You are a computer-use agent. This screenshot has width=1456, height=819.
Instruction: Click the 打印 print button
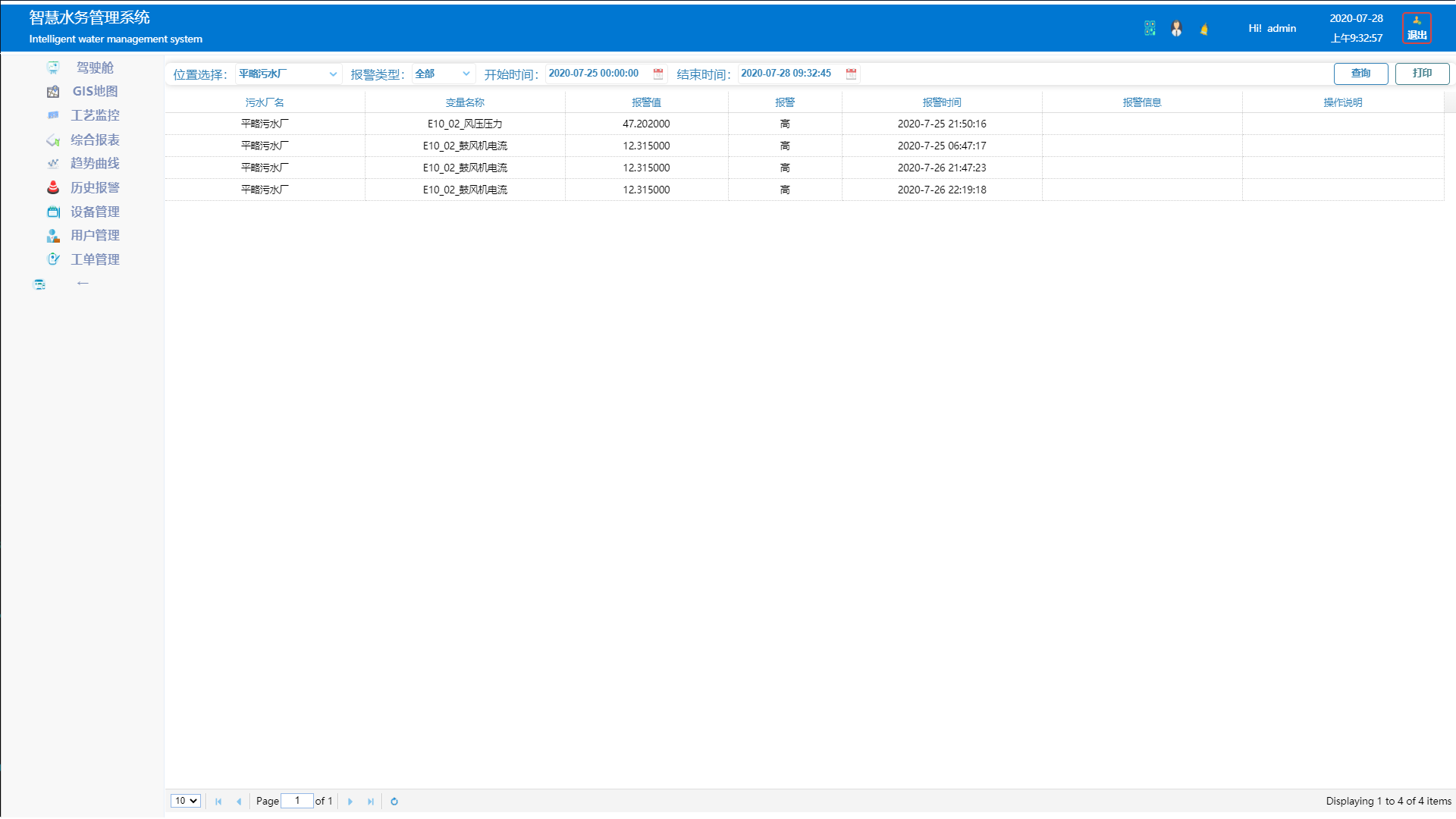coord(1422,74)
